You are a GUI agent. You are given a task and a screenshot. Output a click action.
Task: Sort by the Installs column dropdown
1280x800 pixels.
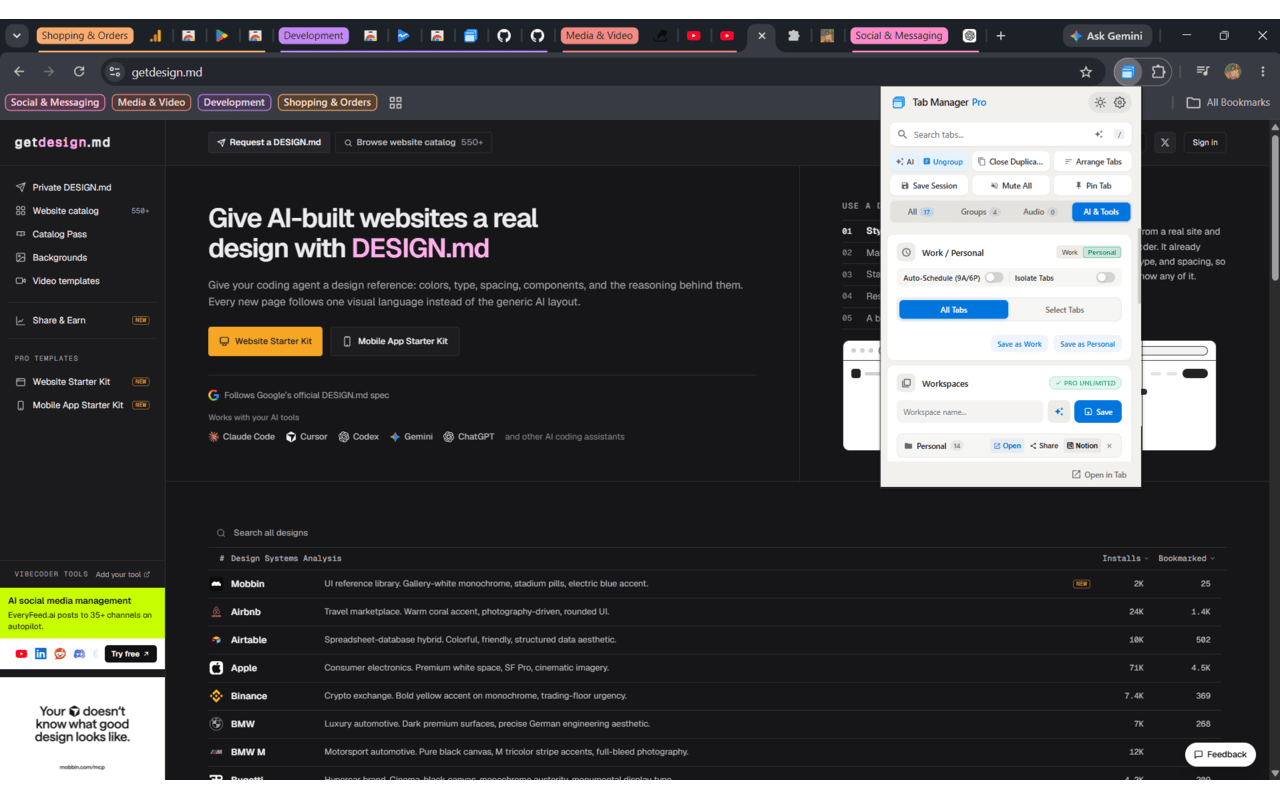[x=1125, y=559]
